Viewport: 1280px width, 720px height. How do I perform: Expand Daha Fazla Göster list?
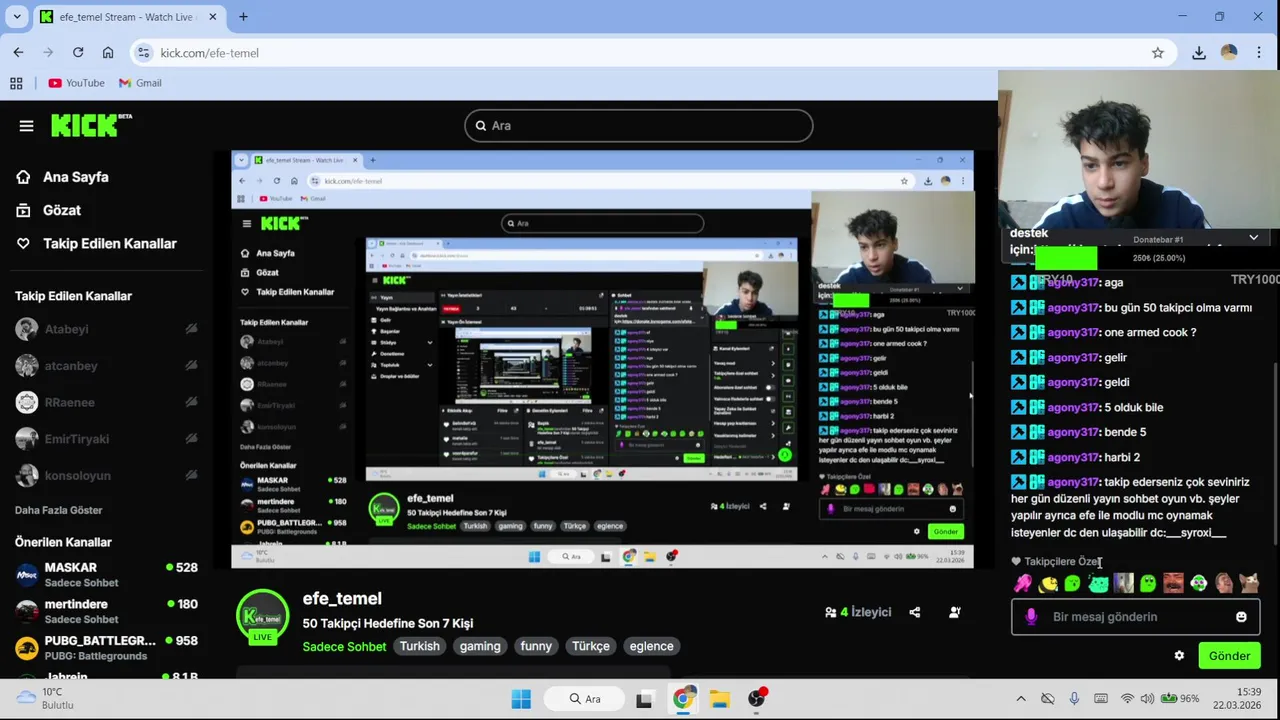pos(58,510)
